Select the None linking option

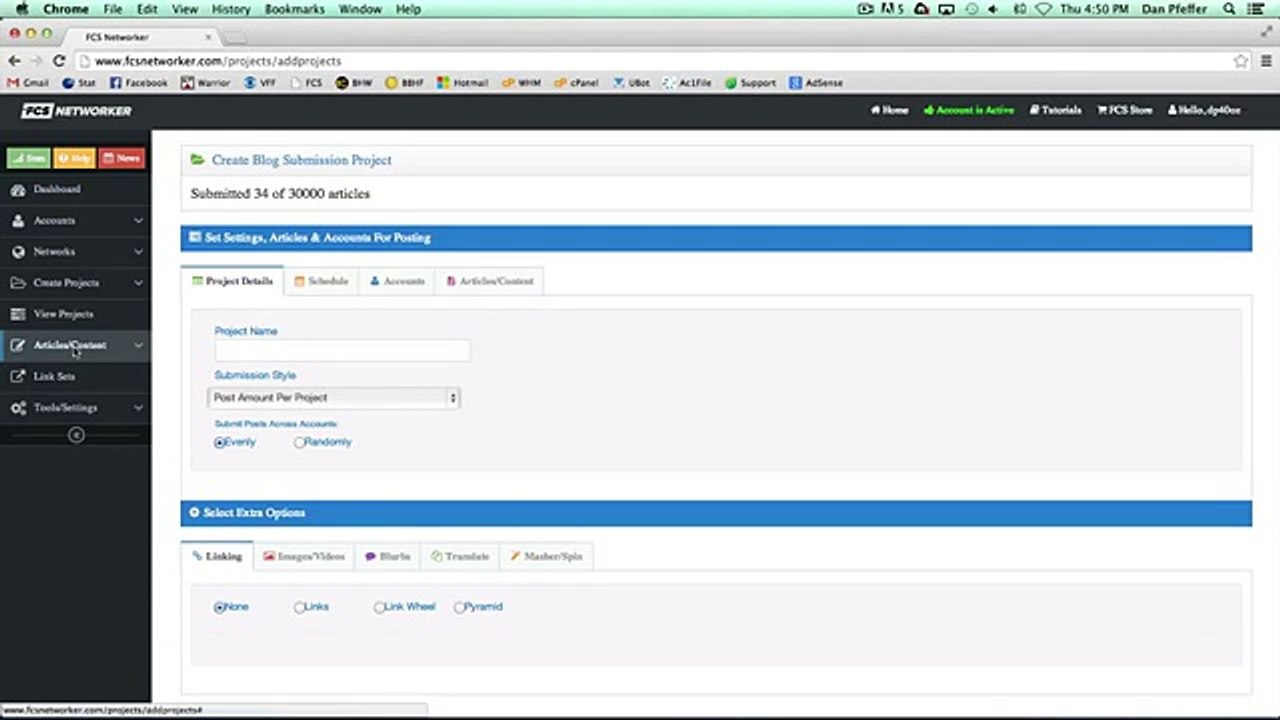[x=219, y=607]
